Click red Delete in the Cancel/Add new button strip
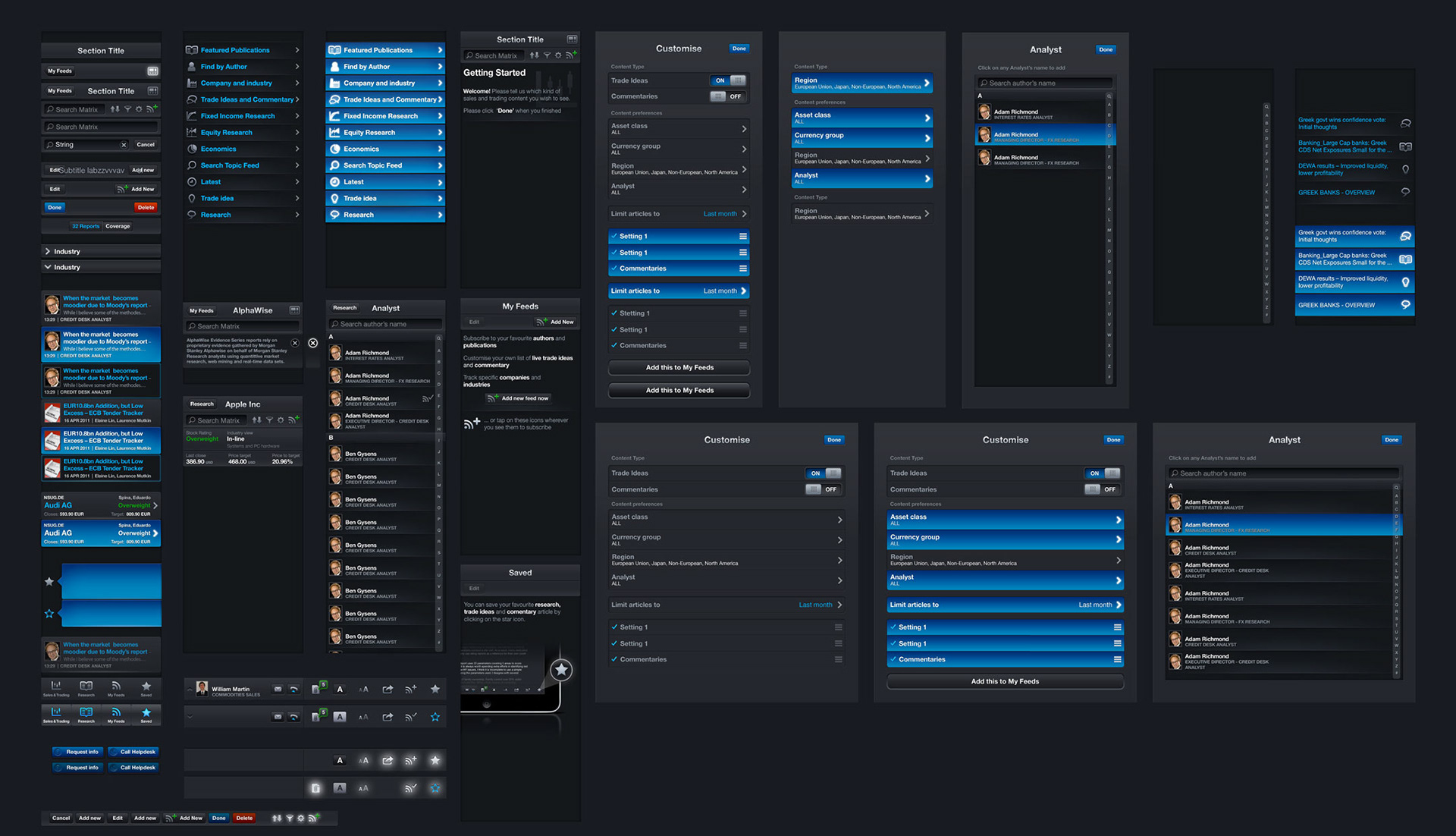 (x=244, y=818)
